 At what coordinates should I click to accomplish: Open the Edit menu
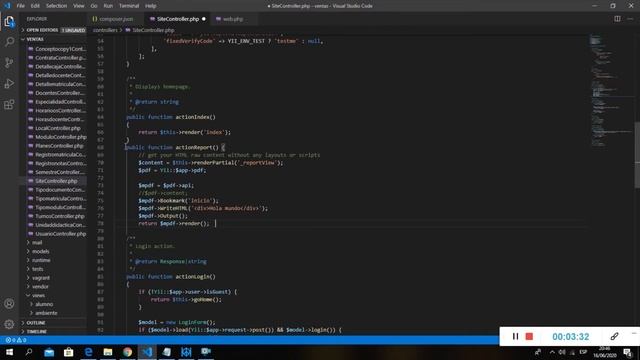coord(35,6)
